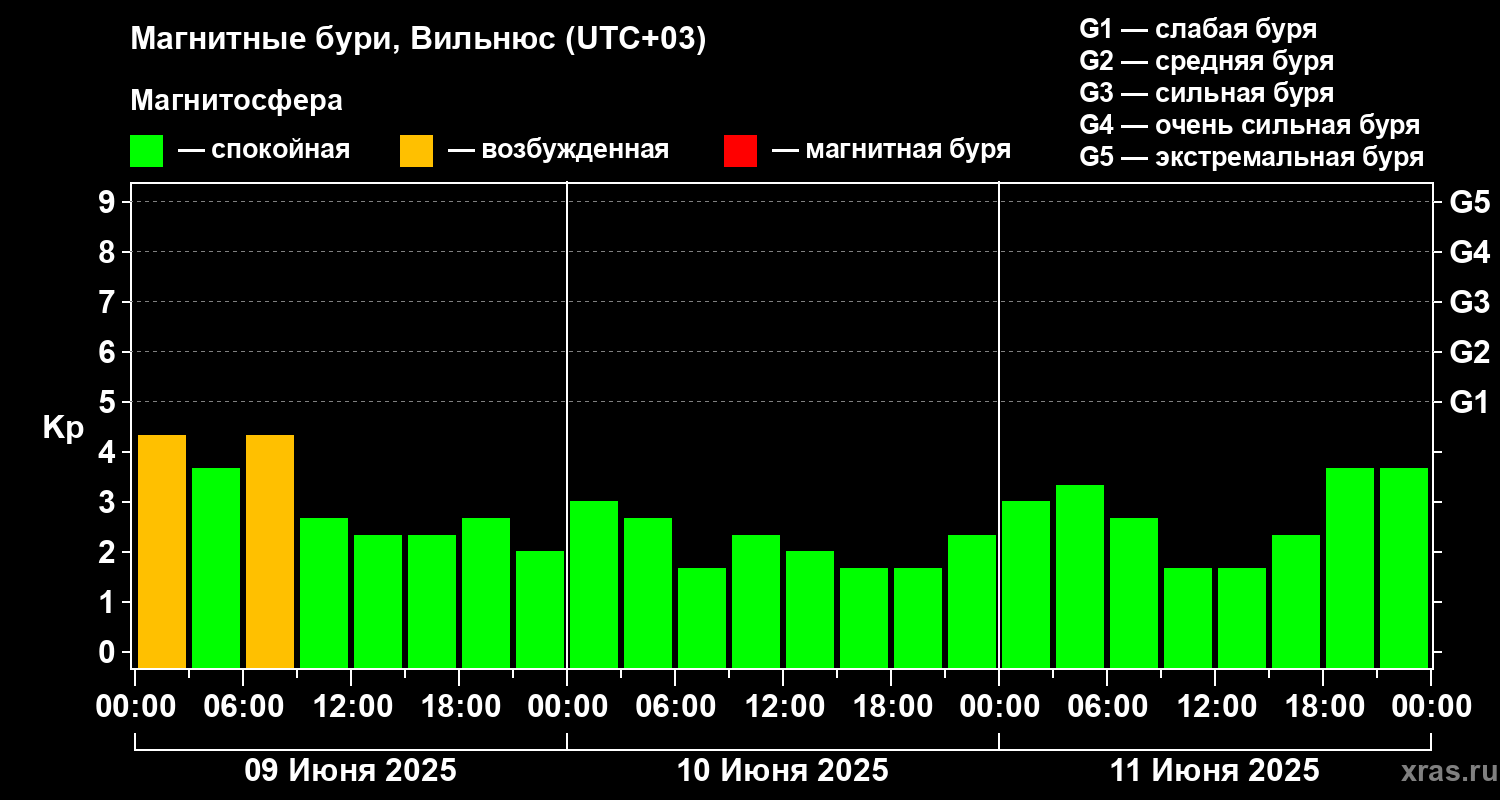Click the '12:00' tick label for 10 Июня
This screenshot has height=800, width=1500.
point(783,707)
